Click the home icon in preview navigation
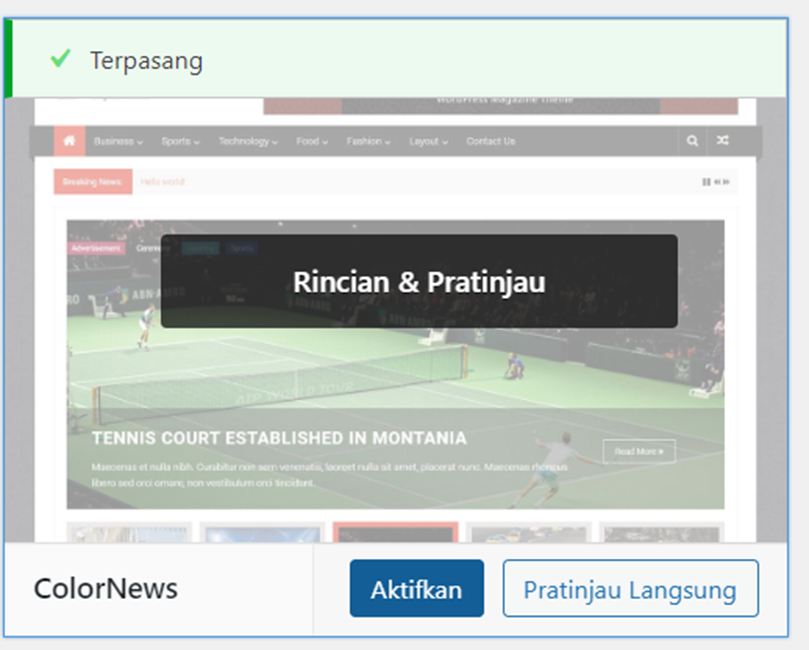809x650 pixels. [69, 141]
